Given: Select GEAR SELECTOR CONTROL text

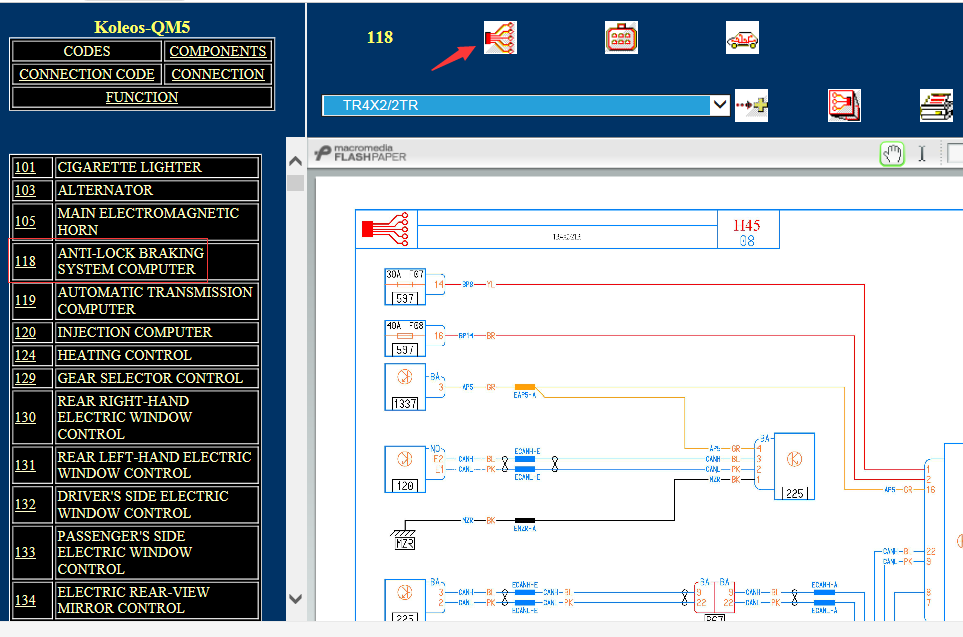Looking at the screenshot, I should 150,378.
